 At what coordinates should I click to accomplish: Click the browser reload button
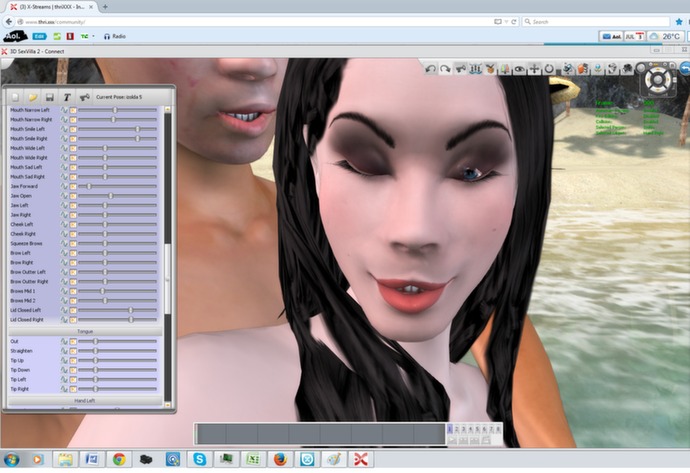[514, 22]
